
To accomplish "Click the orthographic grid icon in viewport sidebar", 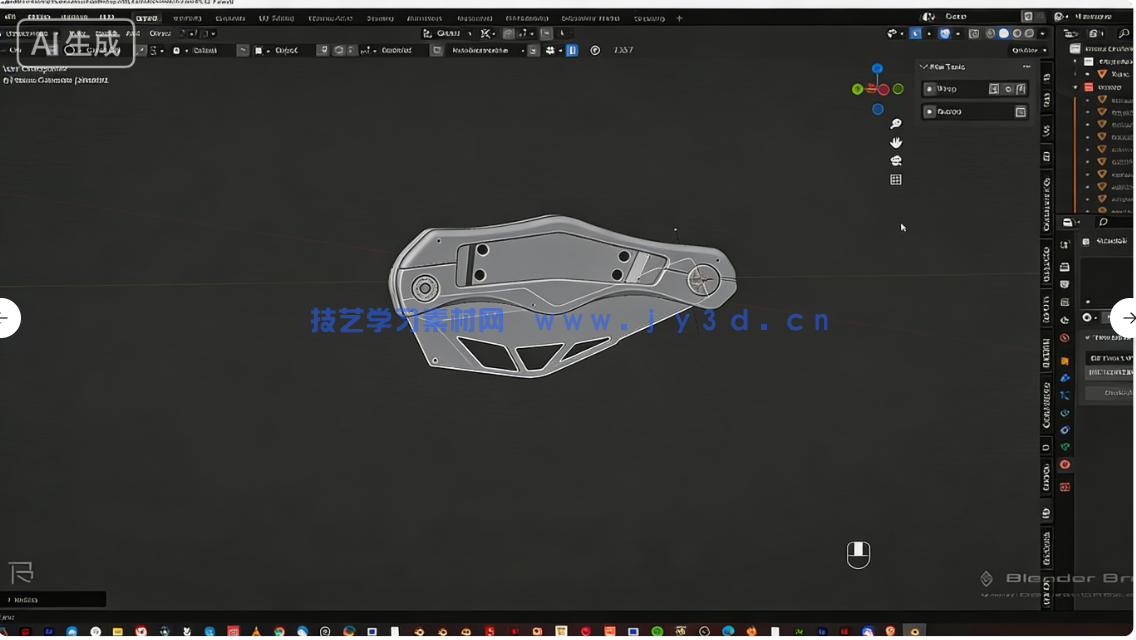I will point(896,179).
